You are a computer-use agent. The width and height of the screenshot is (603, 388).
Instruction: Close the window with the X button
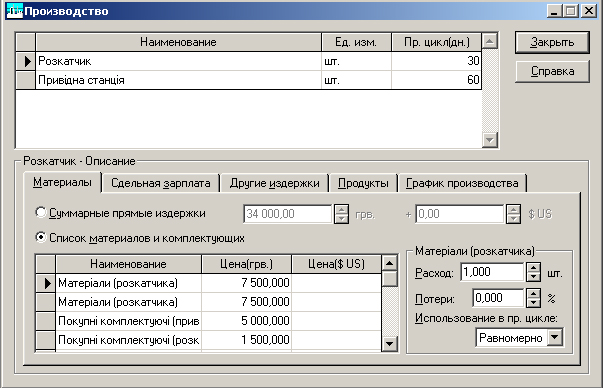(589, 11)
